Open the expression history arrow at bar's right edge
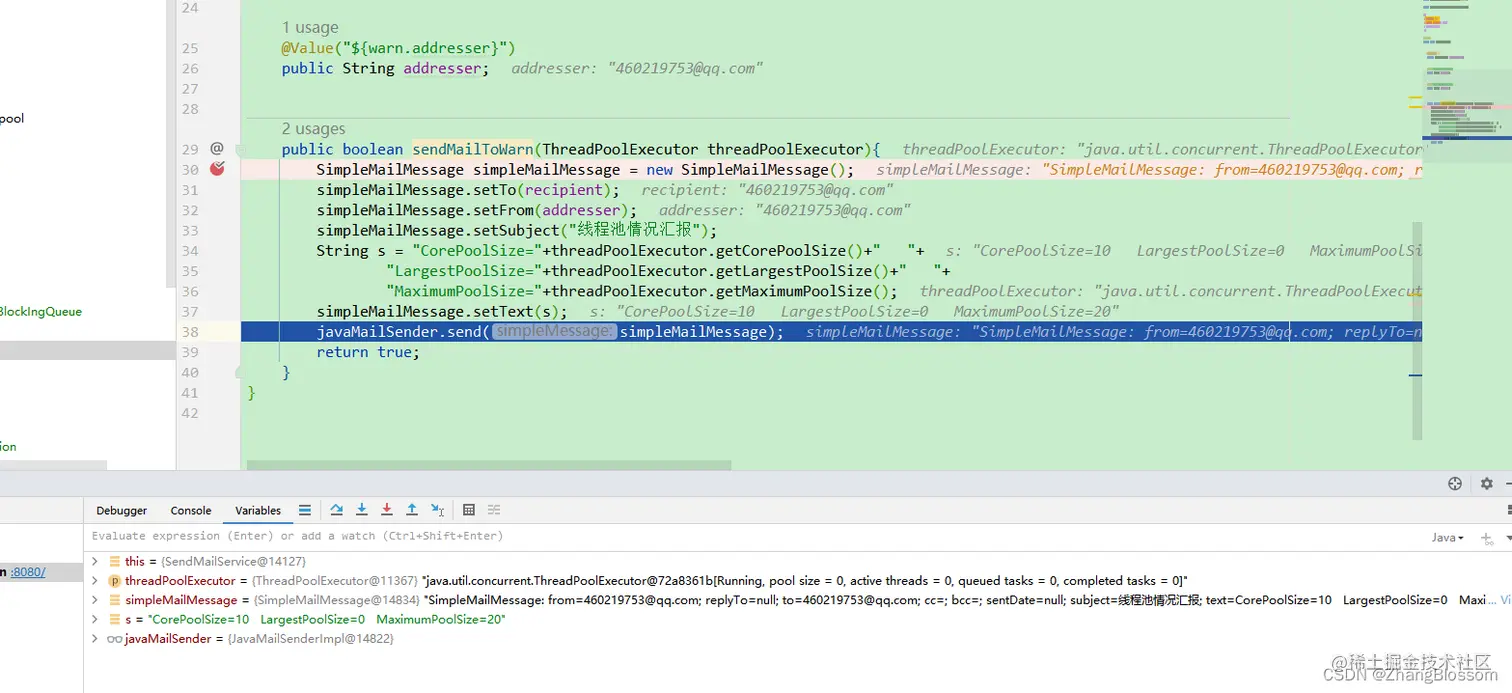 (1508, 538)
